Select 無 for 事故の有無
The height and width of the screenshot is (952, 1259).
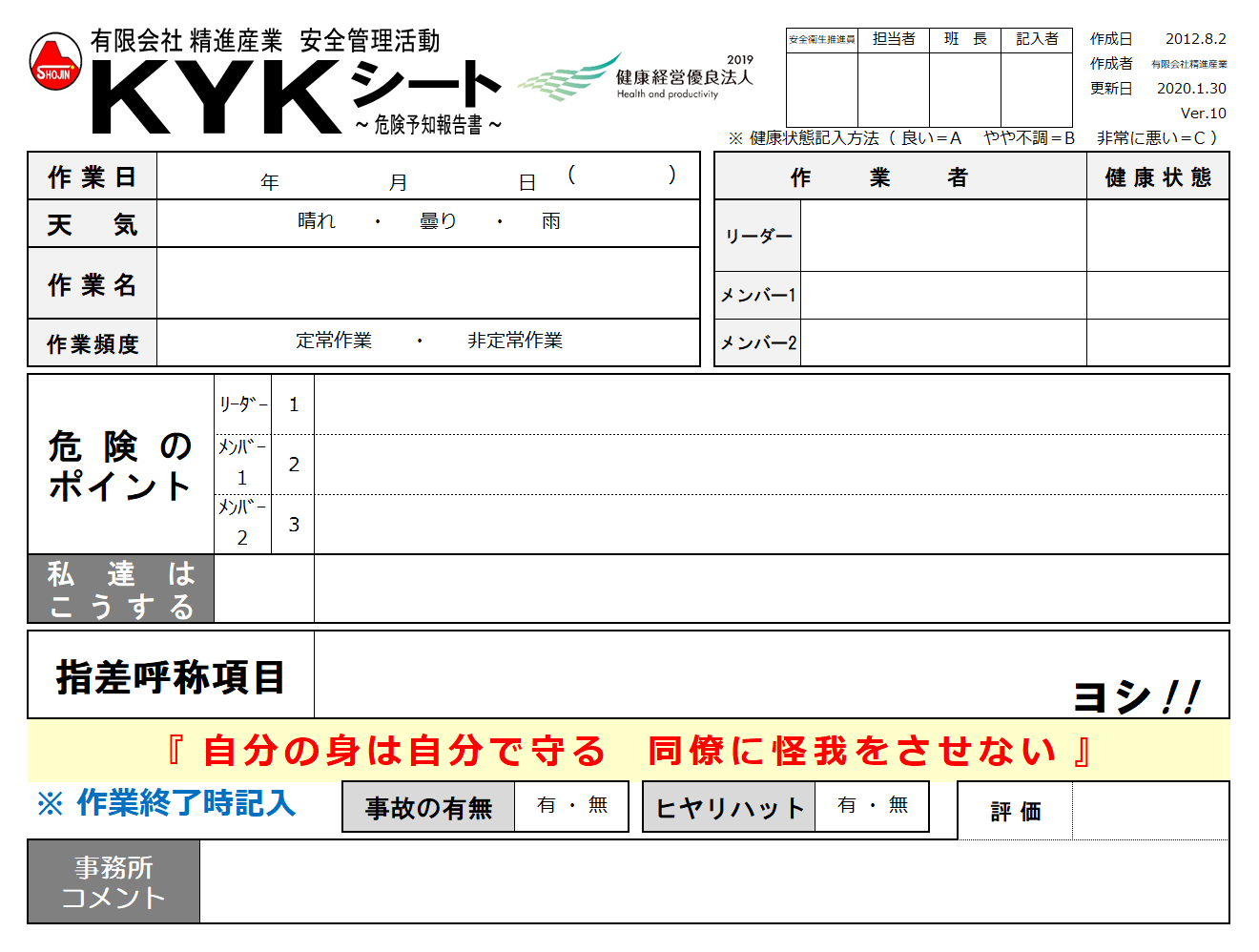(x=598, y=805)
